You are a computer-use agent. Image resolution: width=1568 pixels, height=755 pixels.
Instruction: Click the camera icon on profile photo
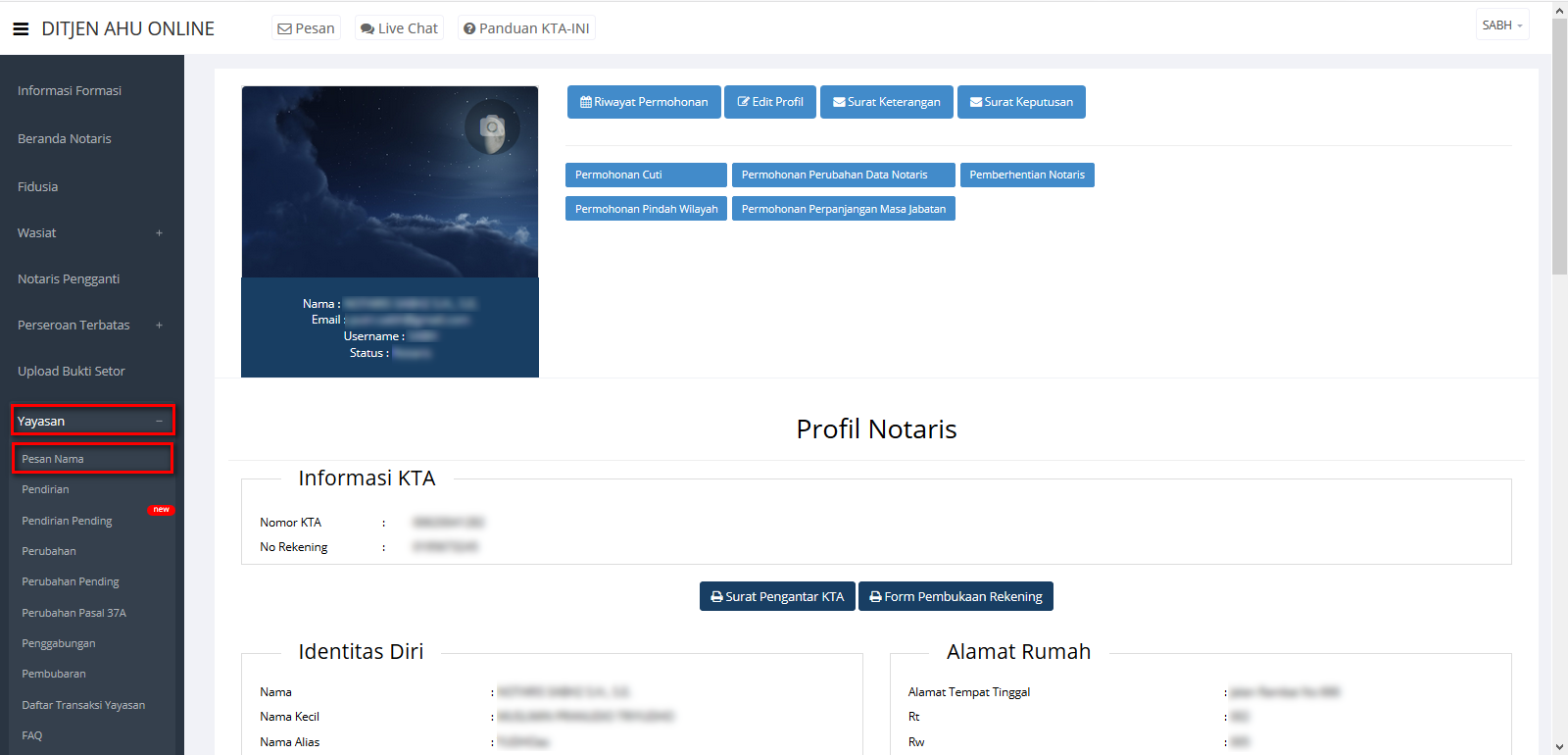click(x=492, y=127)
